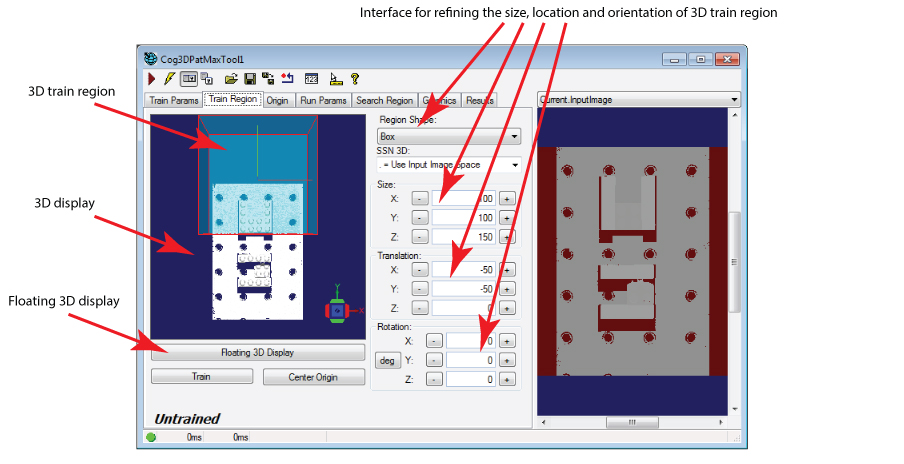Click the '123' data bindings toolbar icon

311,78
